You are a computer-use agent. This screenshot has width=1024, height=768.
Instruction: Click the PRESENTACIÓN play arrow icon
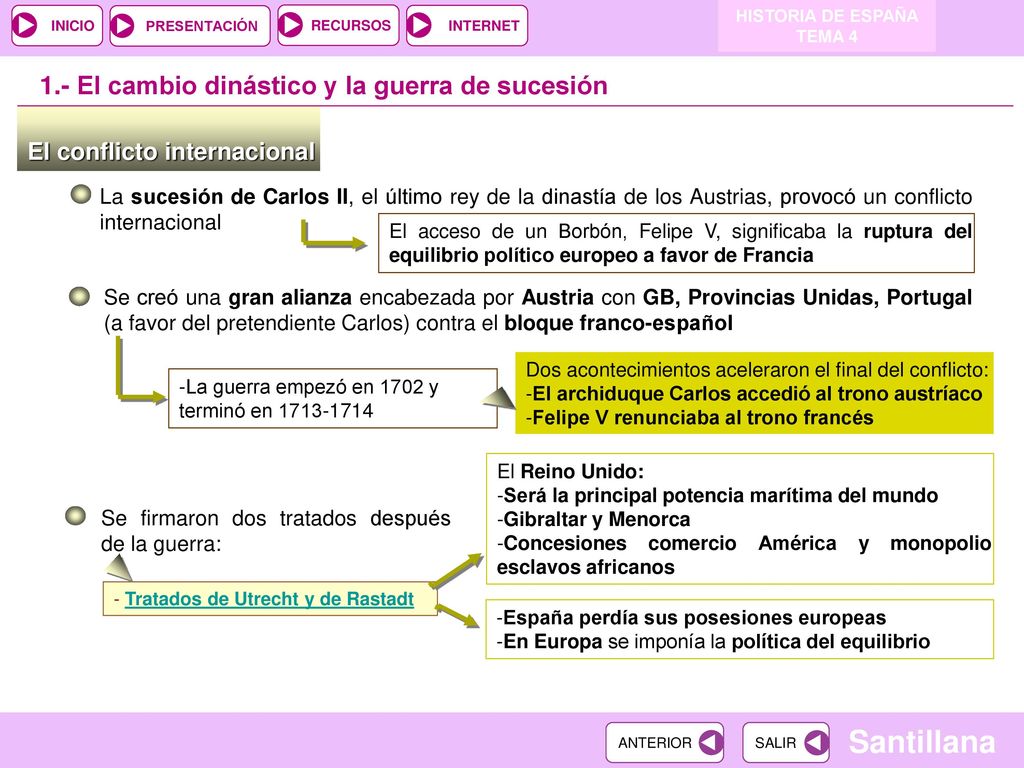[122, 26]
